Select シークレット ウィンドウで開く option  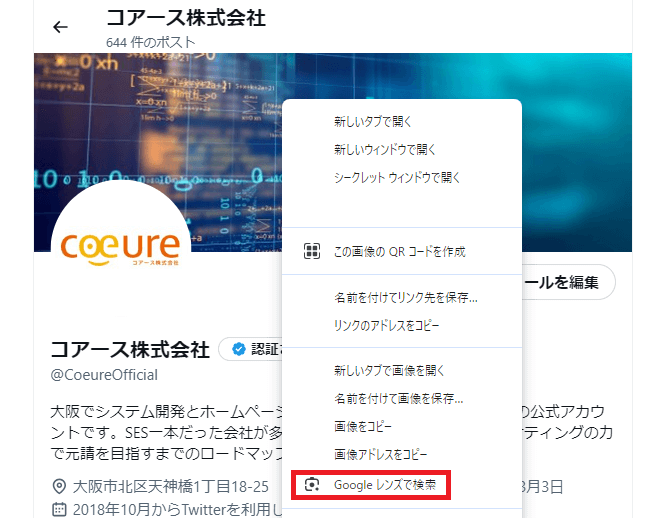point(396,178)
